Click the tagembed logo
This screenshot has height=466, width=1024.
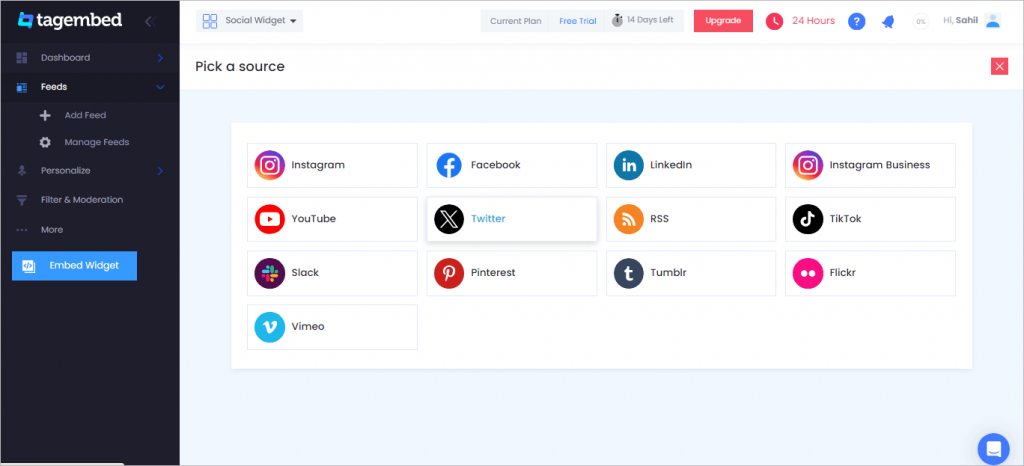click(70, 20)
